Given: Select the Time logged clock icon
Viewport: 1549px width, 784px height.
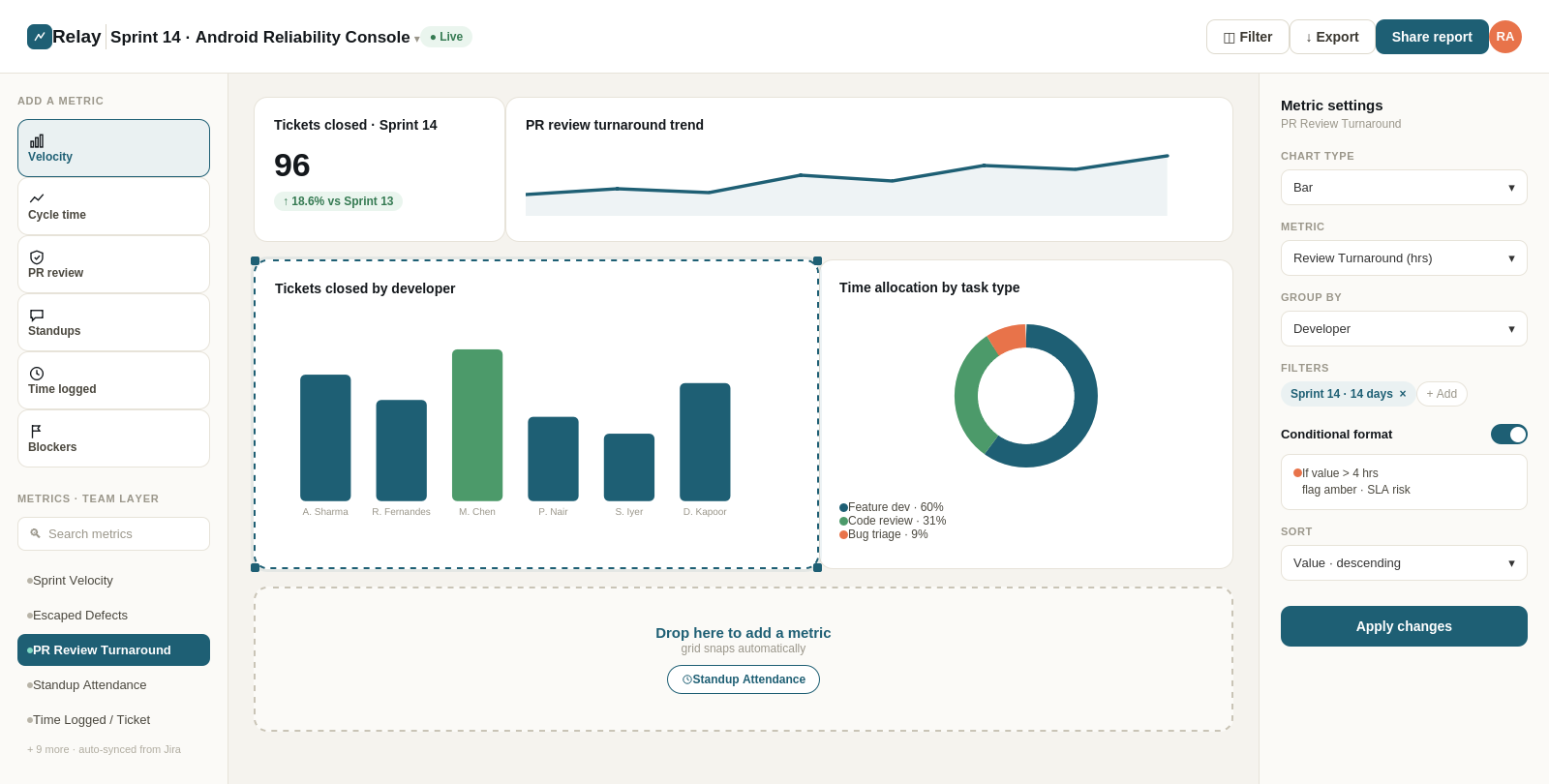Looking at the screenshot, I should [x=37, y=374].
